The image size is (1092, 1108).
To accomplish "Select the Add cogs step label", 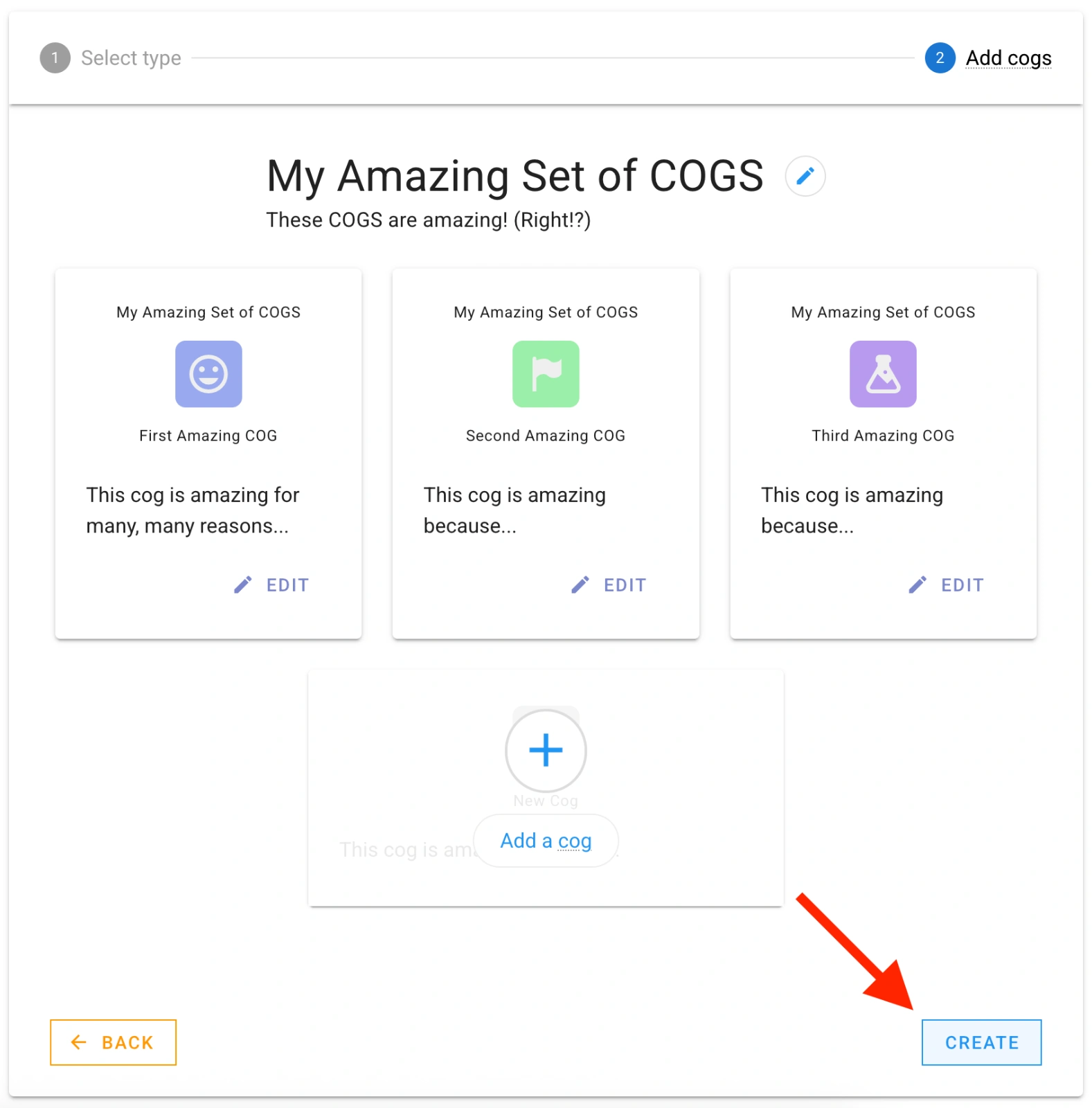I will [1008, 58].
